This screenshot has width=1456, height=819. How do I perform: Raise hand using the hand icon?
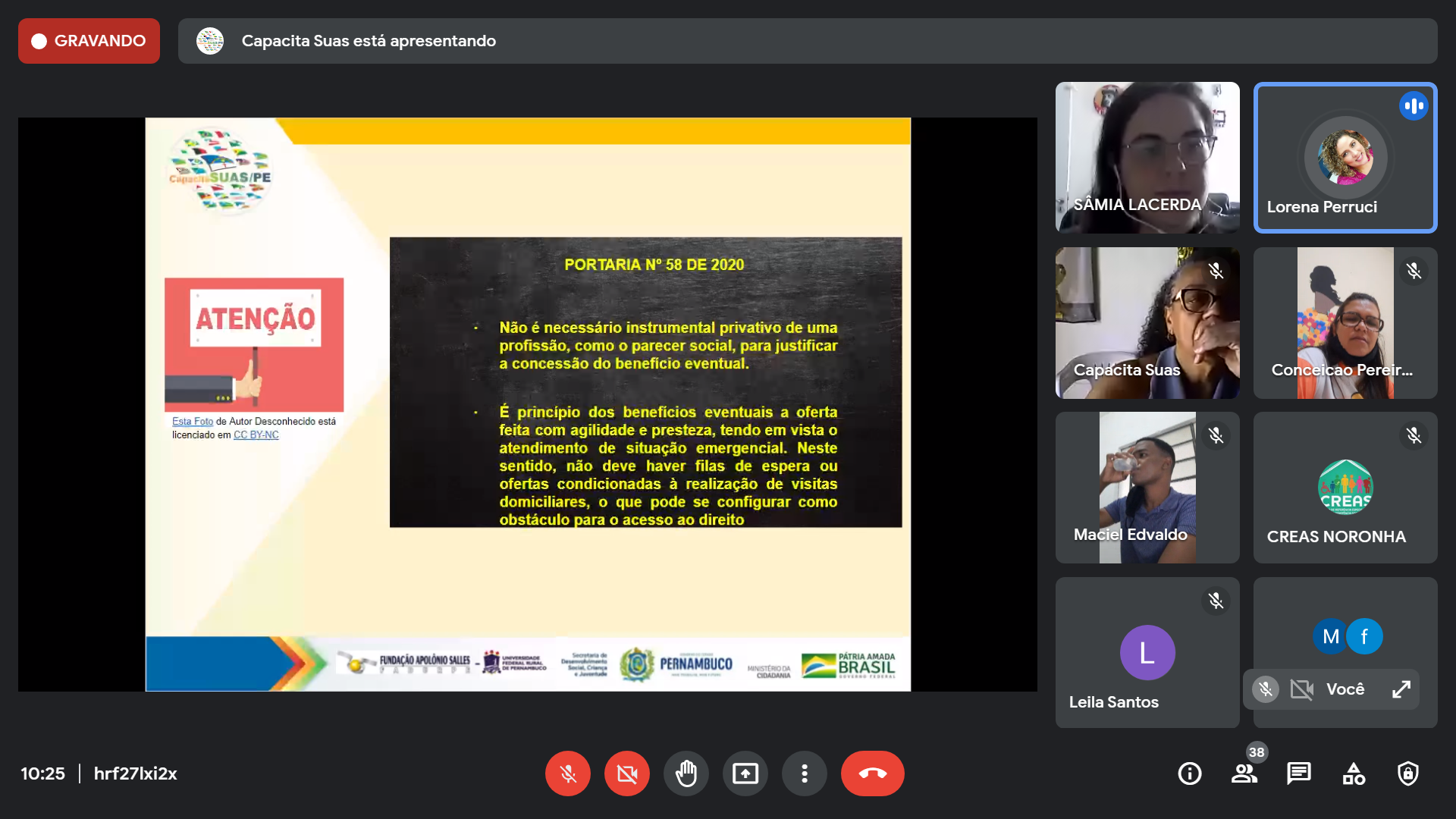686,773
